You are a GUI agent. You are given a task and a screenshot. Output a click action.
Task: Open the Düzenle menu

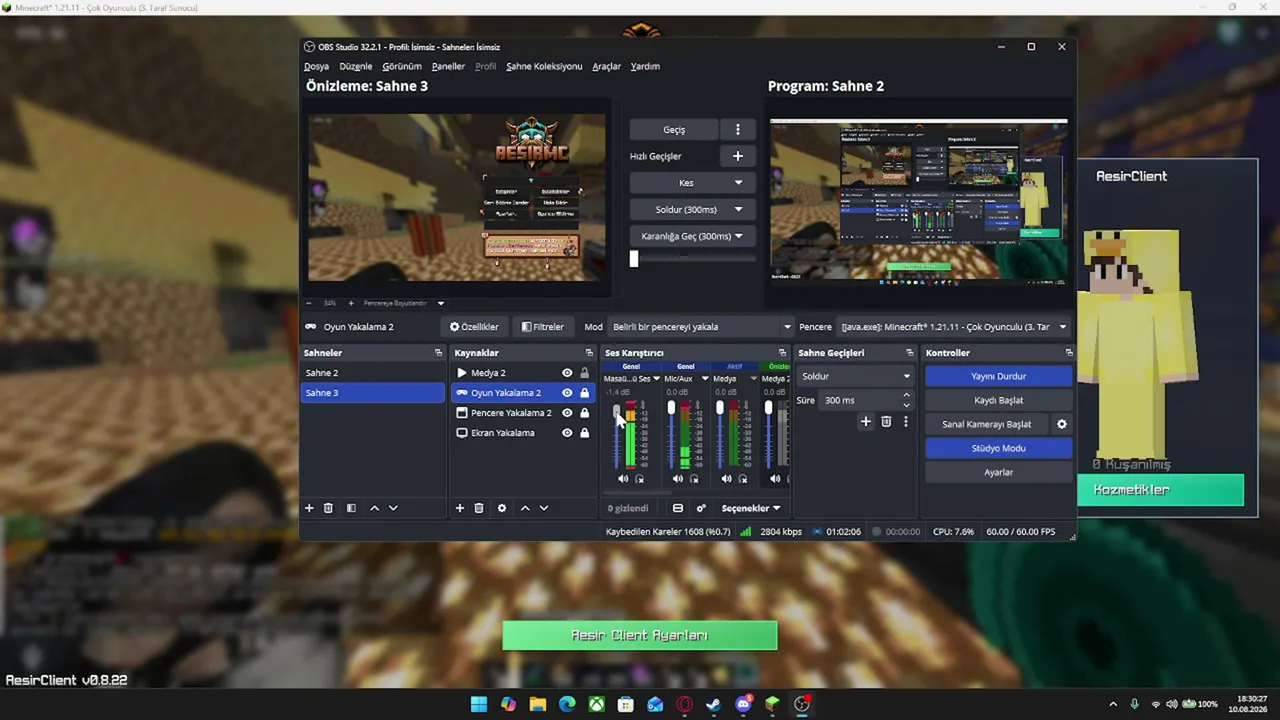pyautogui.click(x=356, y=66)
